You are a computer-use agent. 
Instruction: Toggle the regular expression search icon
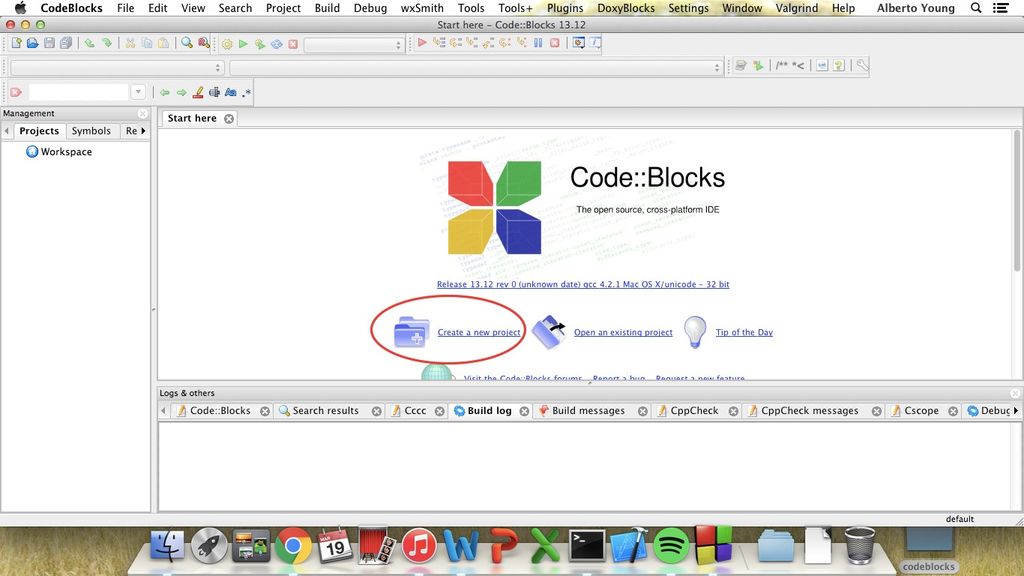click(246, 93)
